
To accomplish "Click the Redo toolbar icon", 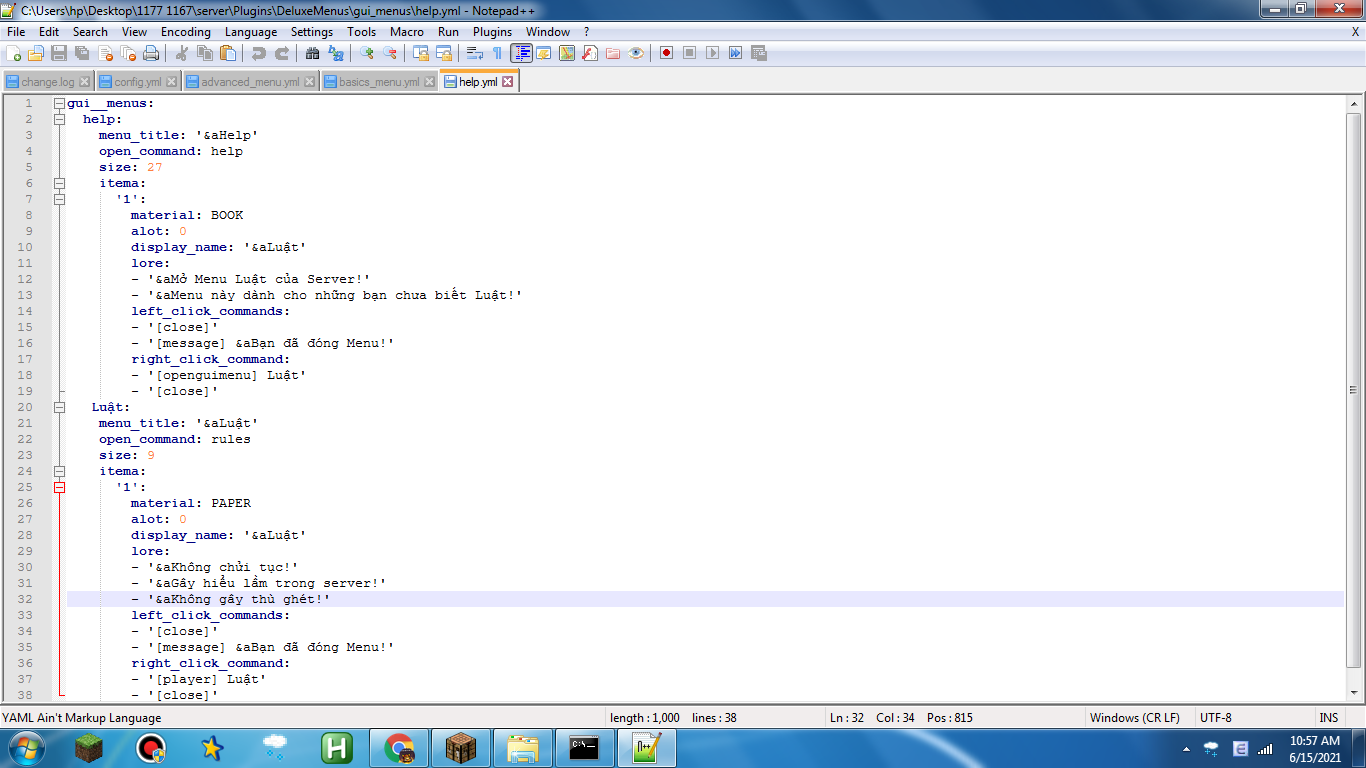I will tap(281, 53).
